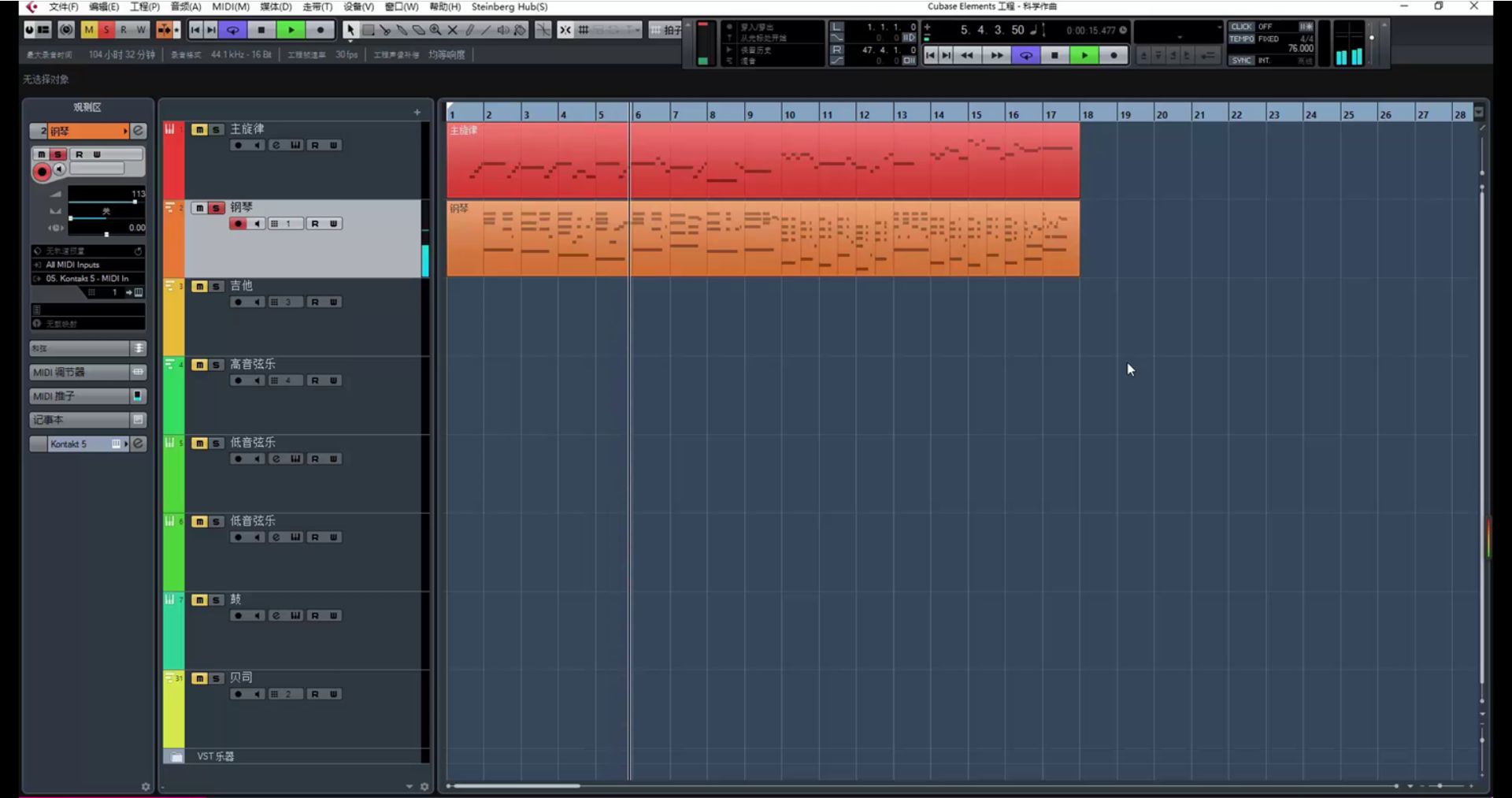Viewport: 1512px width, 798px height.
Task: Open the 拍子 snap type dropdown
Action: coord(666,30)
